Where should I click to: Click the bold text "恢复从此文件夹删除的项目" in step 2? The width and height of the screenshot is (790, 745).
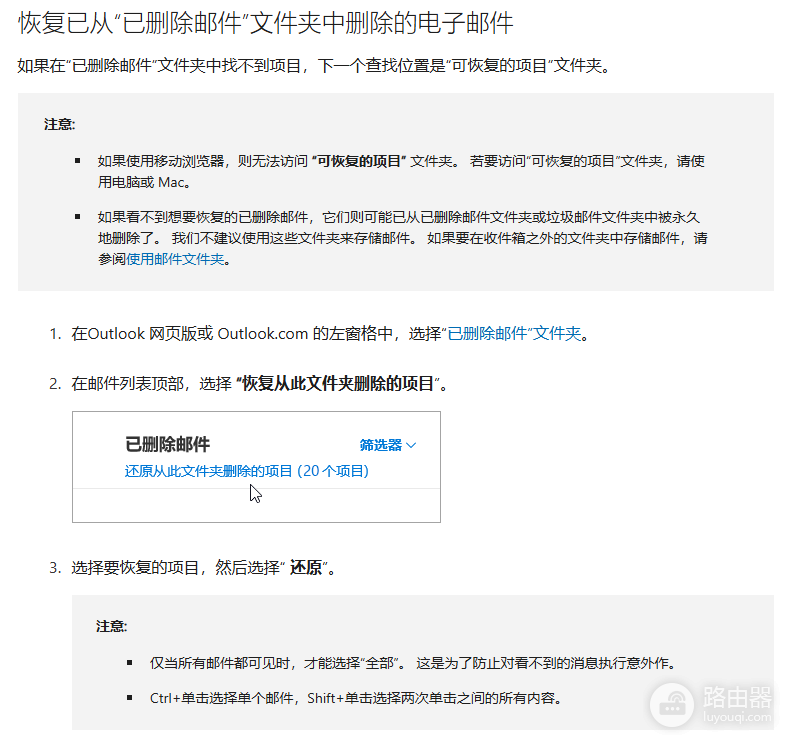pos(337,384)
